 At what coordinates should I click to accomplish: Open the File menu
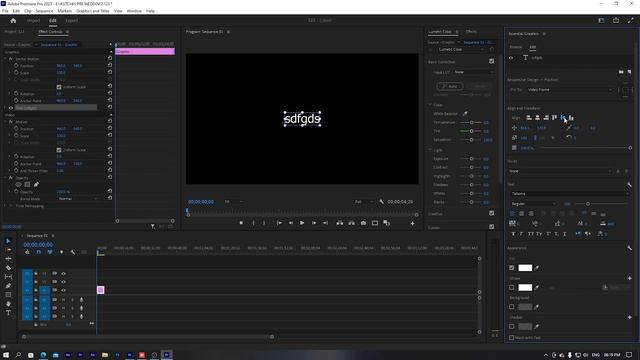[5, 11]
